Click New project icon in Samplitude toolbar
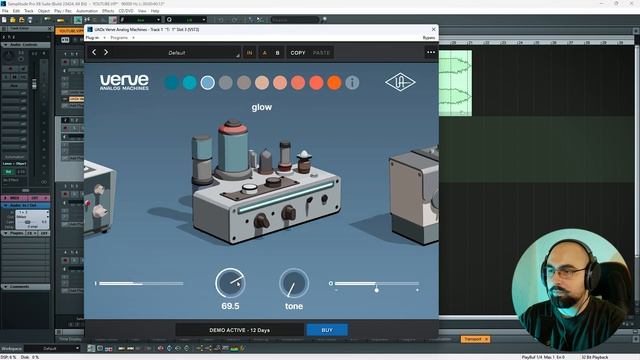This screenshot has height=360, width=640. 4,20
